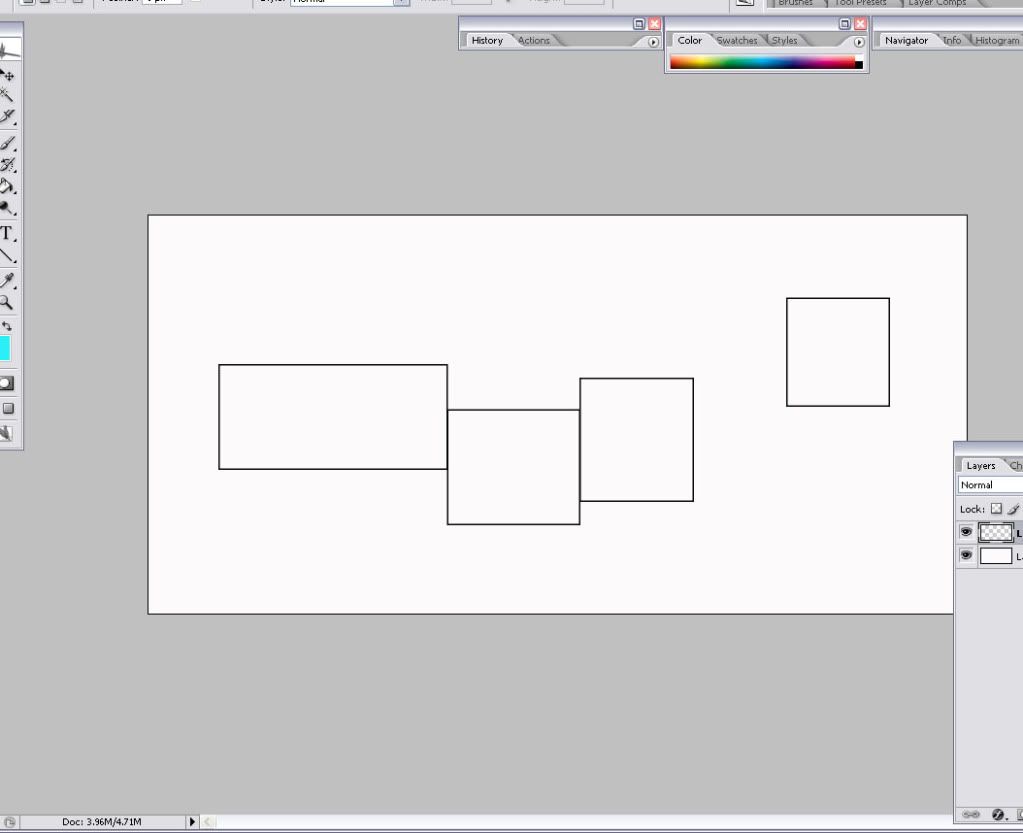The width and height of the screenshot is (1023, 833).
Task: Open the Color panel options menu
Action: point(859,42)
